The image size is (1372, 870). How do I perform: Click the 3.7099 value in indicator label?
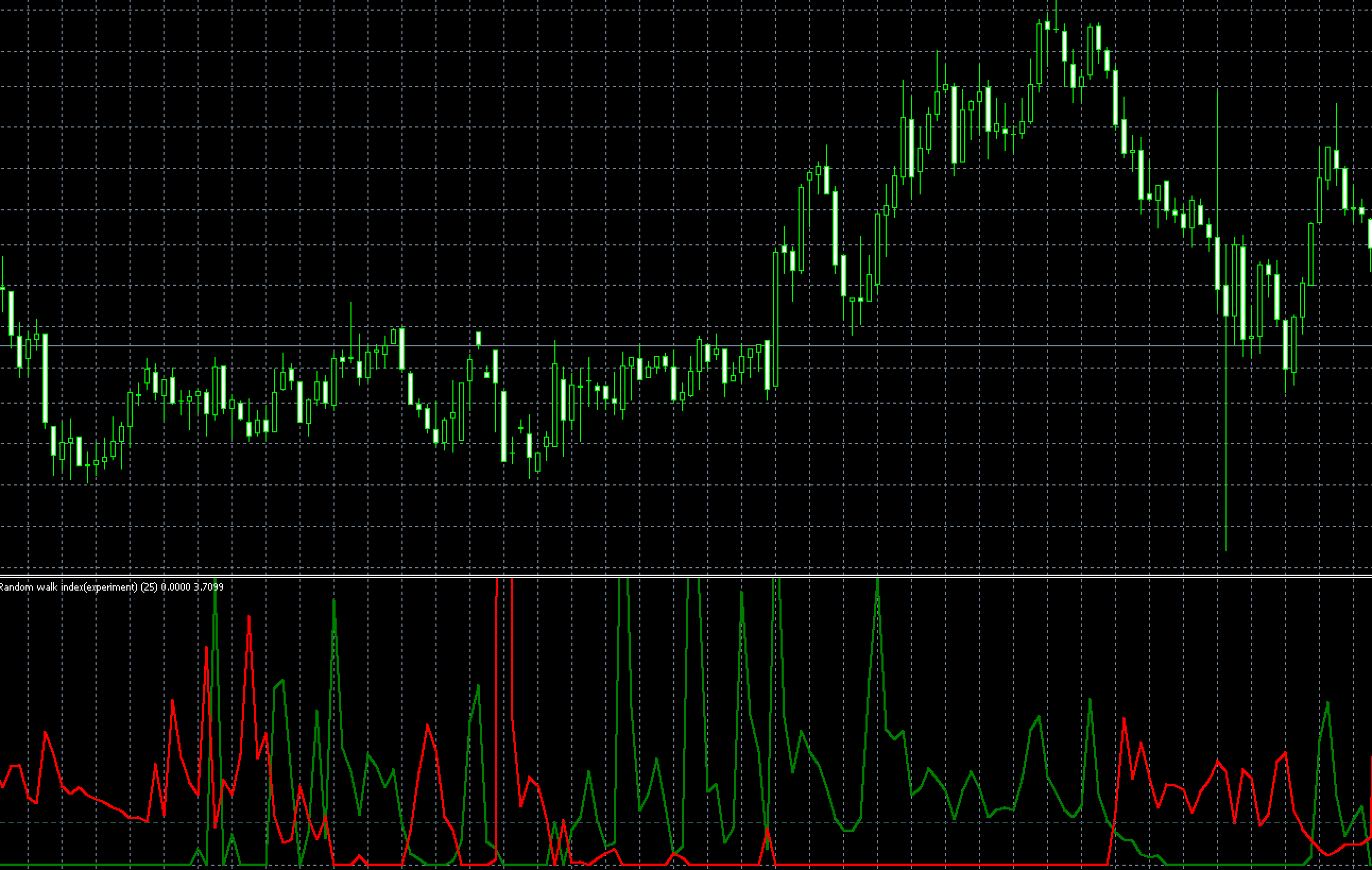pyautogui.click(x=209, y=587)
